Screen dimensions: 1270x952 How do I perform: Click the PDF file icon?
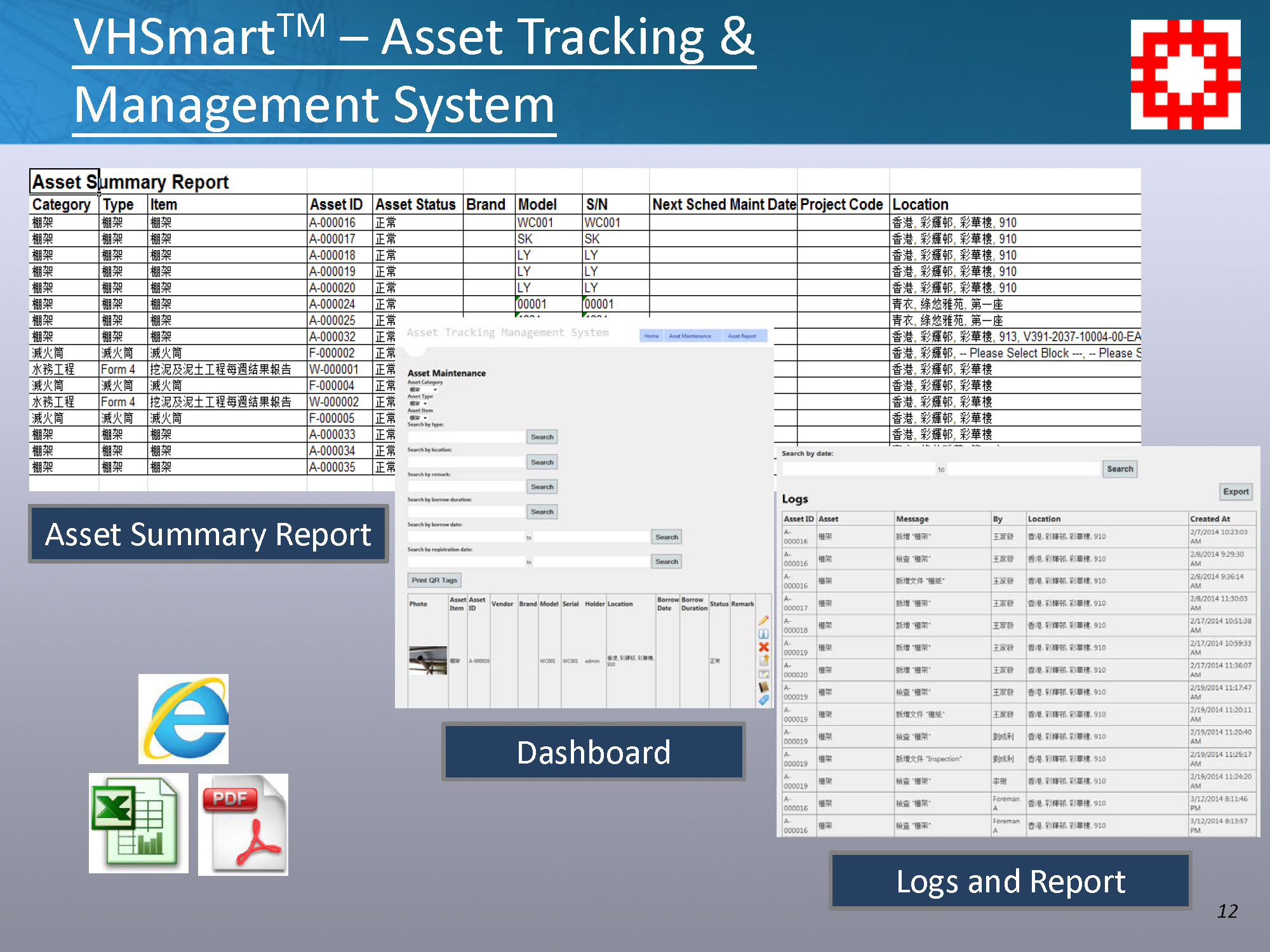[243, 824]
